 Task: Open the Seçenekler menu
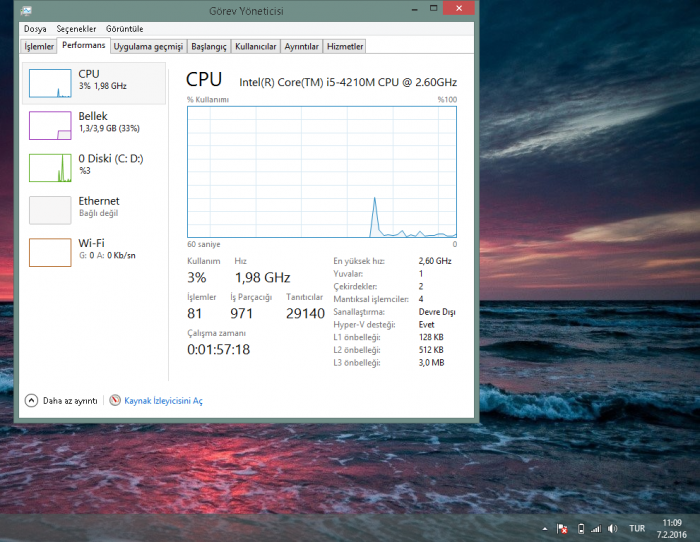coord(76,29)
